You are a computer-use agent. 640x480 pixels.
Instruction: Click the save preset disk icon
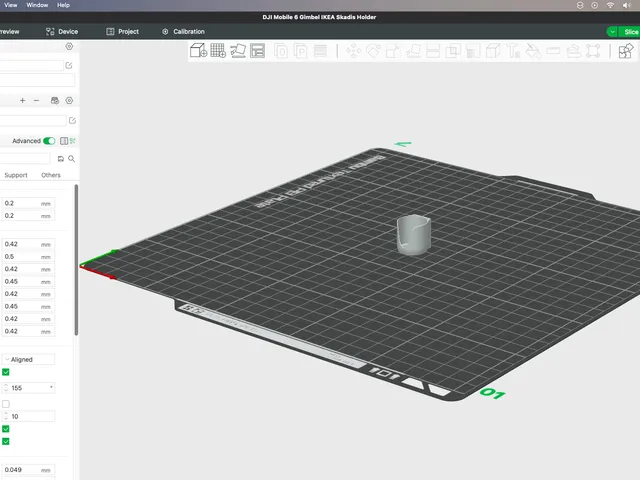[61, 159]
